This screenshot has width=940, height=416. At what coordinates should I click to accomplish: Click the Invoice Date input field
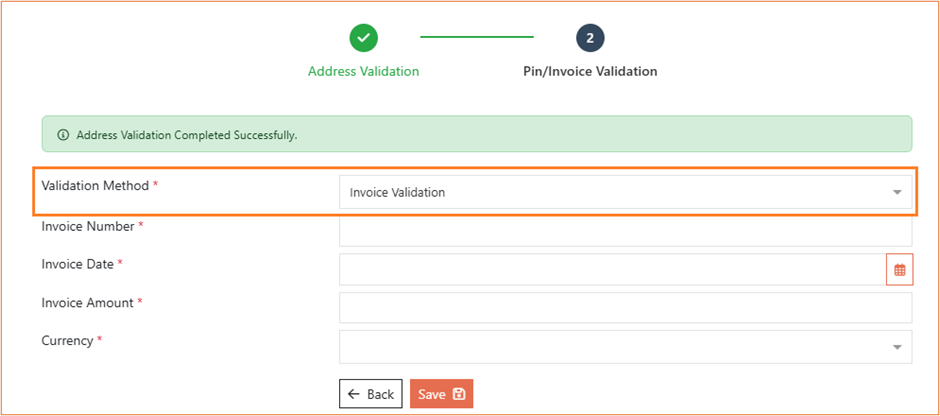coord(612,270)
